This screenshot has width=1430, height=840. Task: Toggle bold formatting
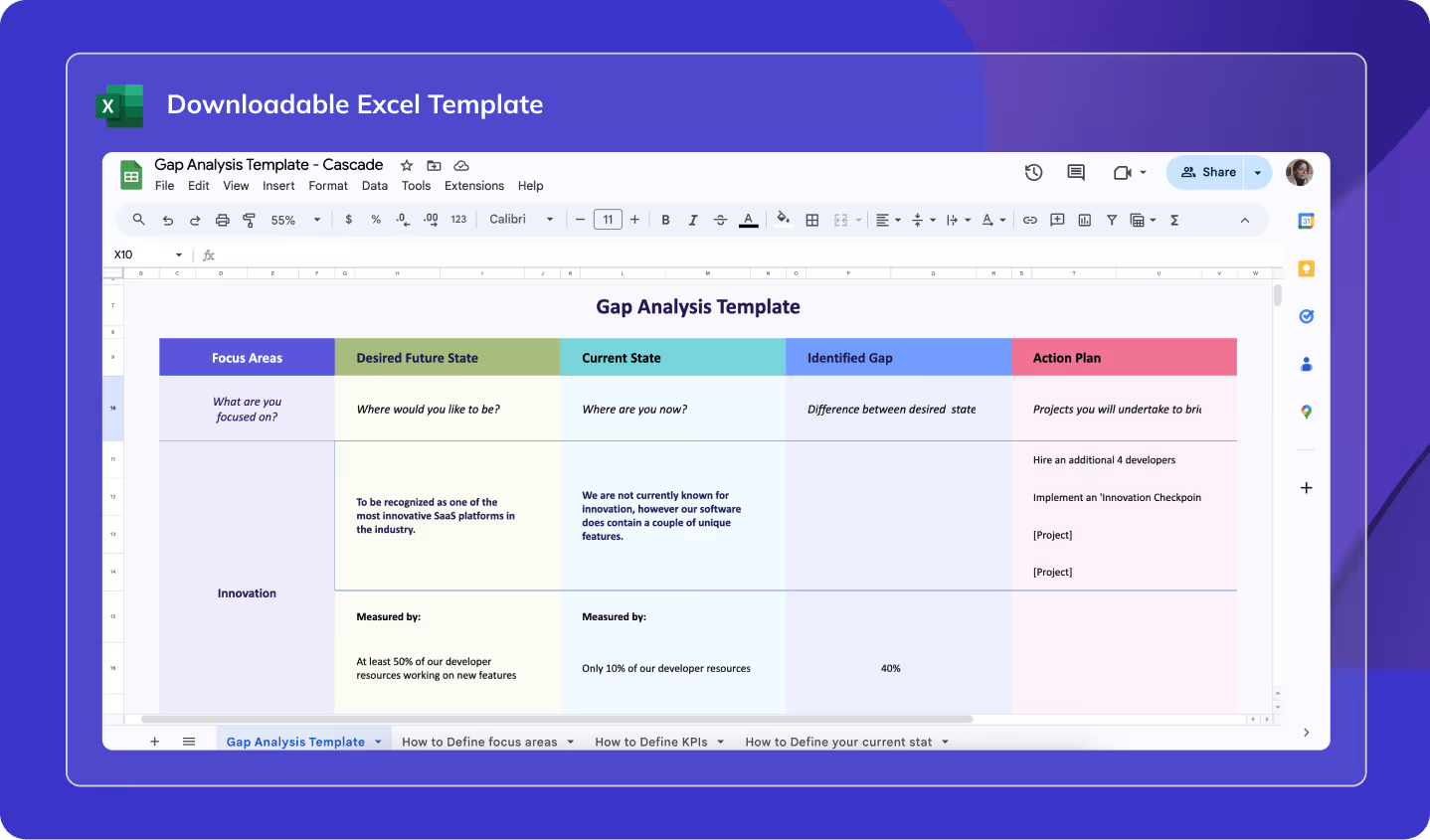coord(665,220)
